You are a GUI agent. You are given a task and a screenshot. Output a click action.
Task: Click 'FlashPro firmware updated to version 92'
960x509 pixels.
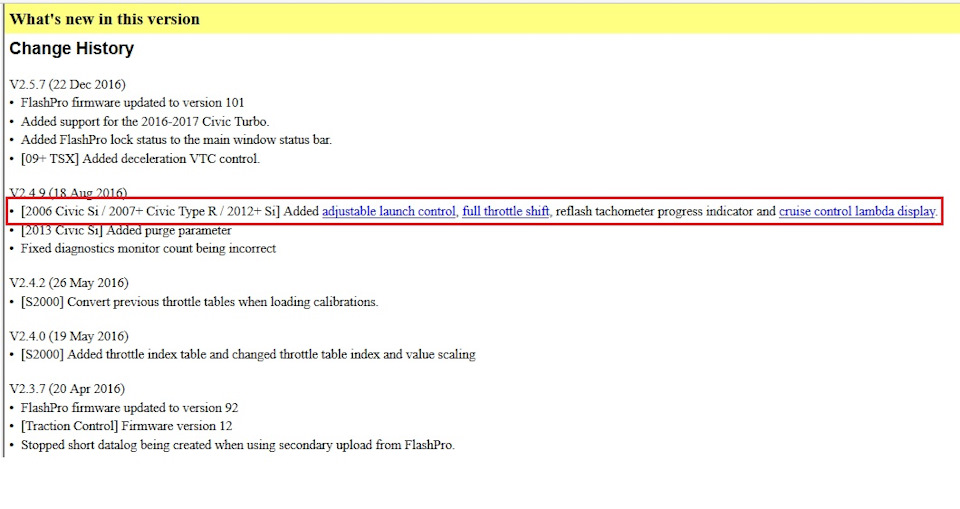(129, 408)
